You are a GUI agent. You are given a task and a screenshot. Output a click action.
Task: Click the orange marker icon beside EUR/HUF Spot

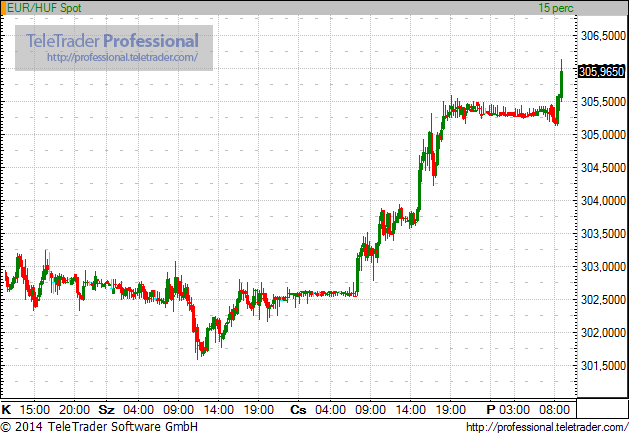(x=3, y=6)
